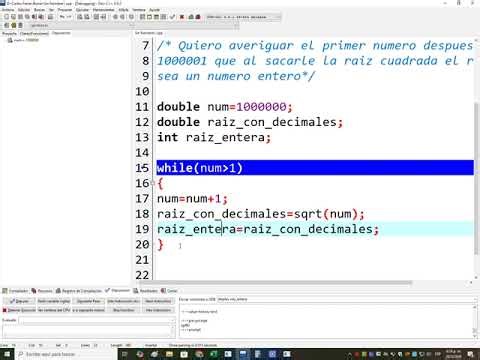Click the Find toolbar icon
Screen dimensions: 480x360
(x=80, y=17)
